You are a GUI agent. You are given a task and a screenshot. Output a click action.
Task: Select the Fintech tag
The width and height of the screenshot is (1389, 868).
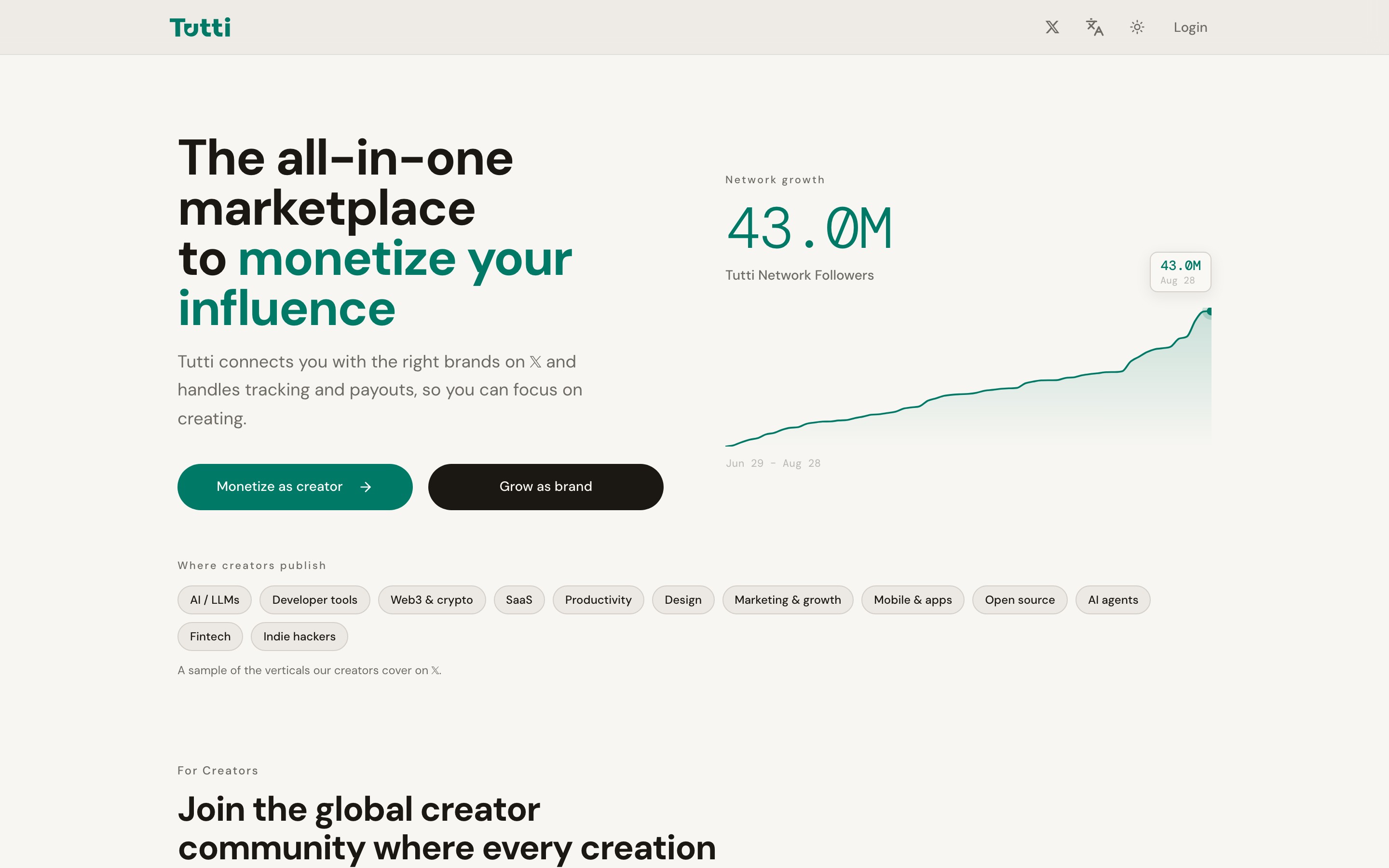(210, 637)
